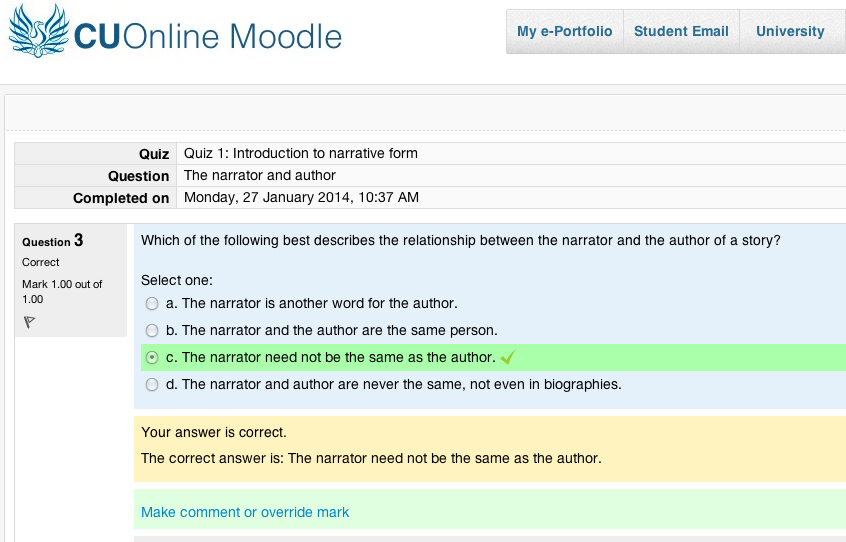The width and height of the screenshot is (846, 542).
Task: Open Make comment or override mark link
Action: click(245, 512)
